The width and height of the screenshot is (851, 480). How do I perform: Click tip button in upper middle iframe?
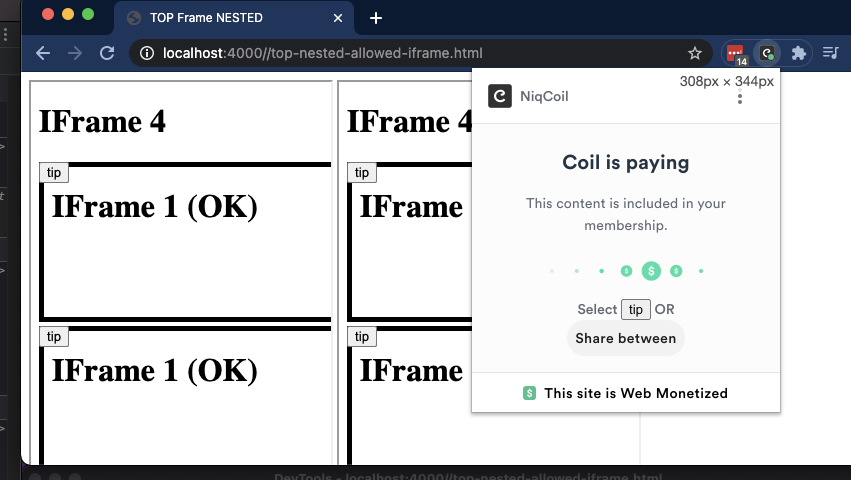[x=362, y=173]
